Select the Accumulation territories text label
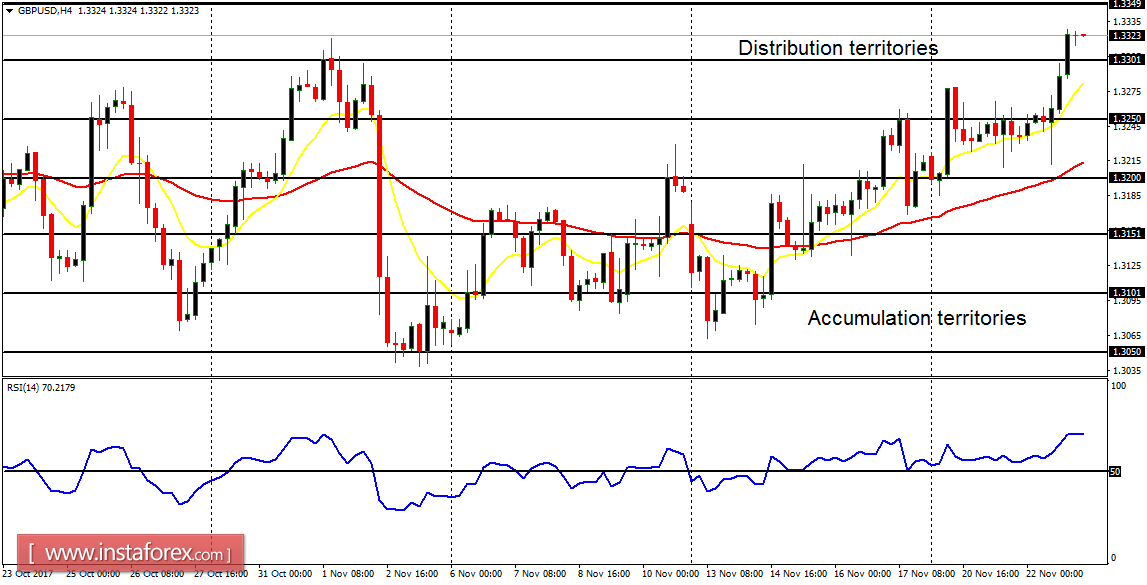This screenshot has width=1147, height=585. [916, 318]
